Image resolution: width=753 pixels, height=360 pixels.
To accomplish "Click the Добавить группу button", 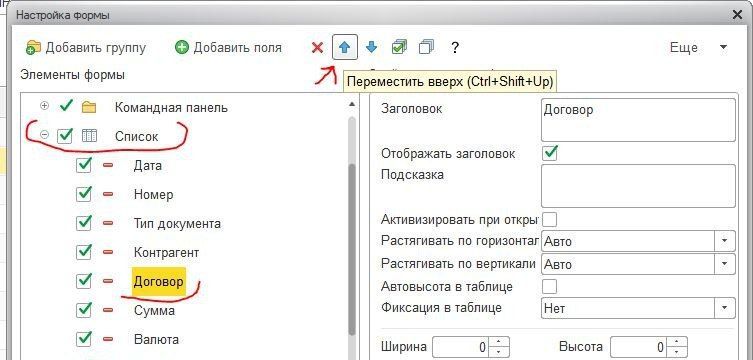I will pos(86,48).
